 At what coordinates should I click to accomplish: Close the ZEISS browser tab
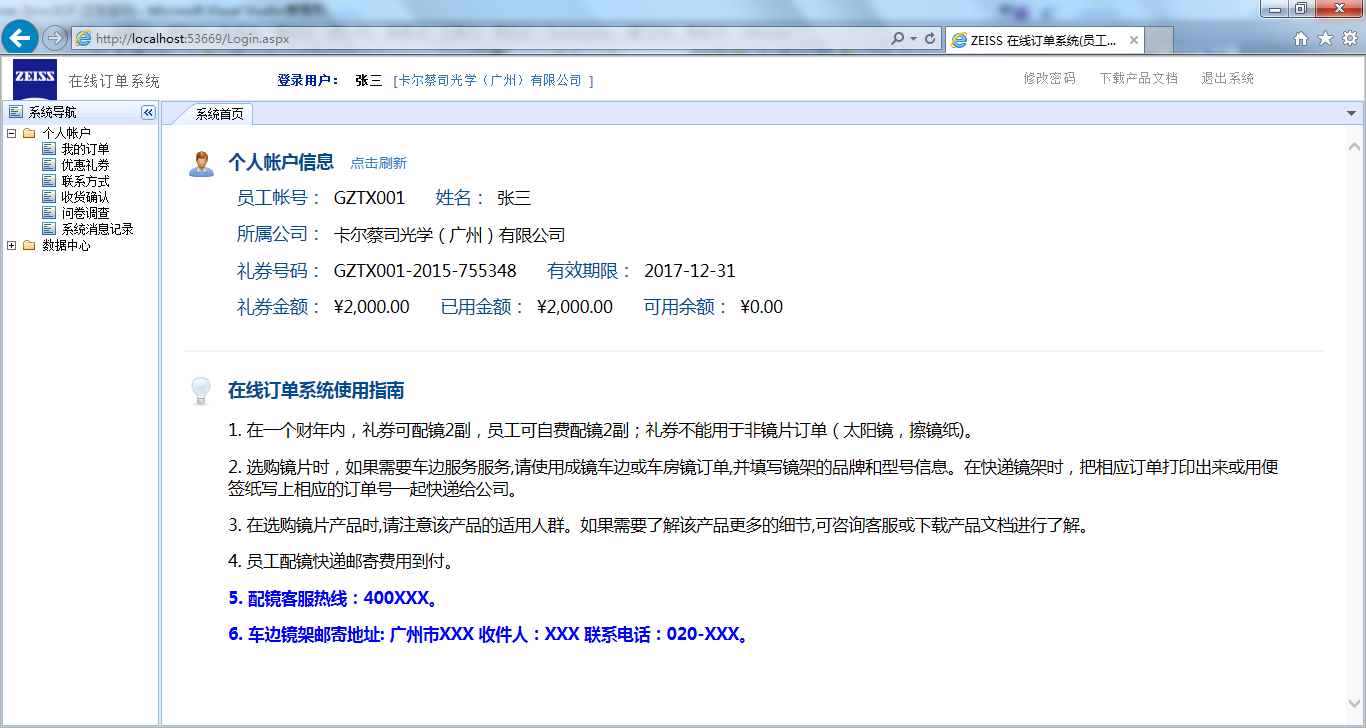(1133, 41)
